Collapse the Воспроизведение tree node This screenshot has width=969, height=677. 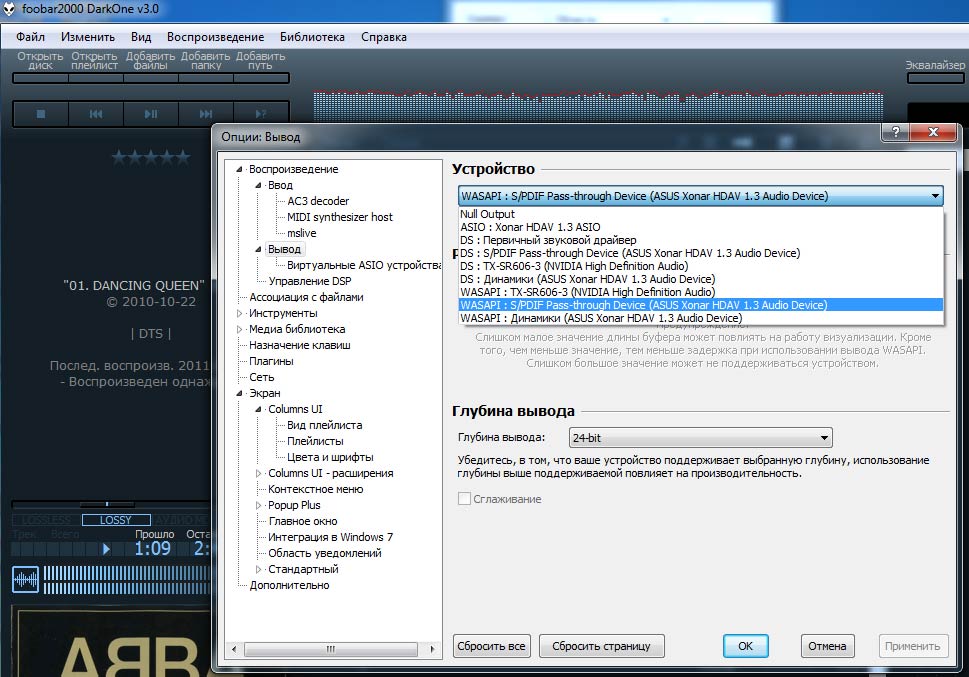coord(239,169)
